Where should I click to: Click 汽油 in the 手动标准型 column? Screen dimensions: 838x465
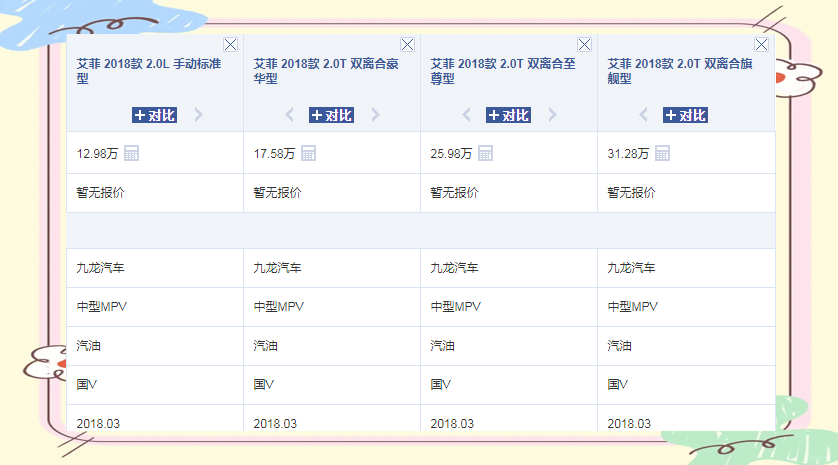click(x=88, y=346)
